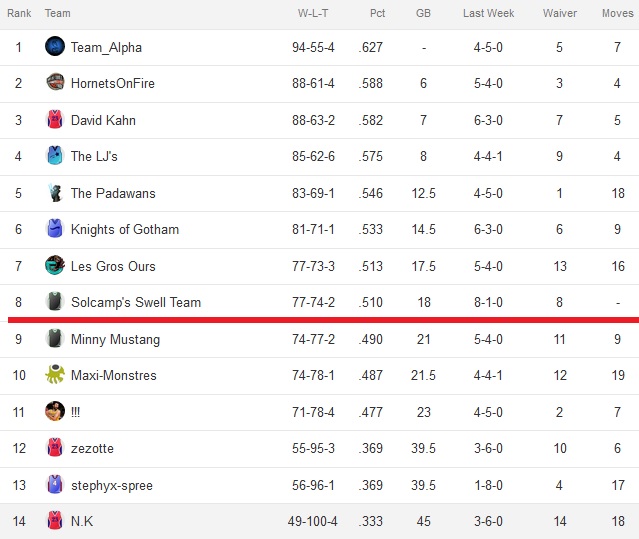
Task: Open HornetsOnFire team avatar icon
Action: [x=55, y=82]
